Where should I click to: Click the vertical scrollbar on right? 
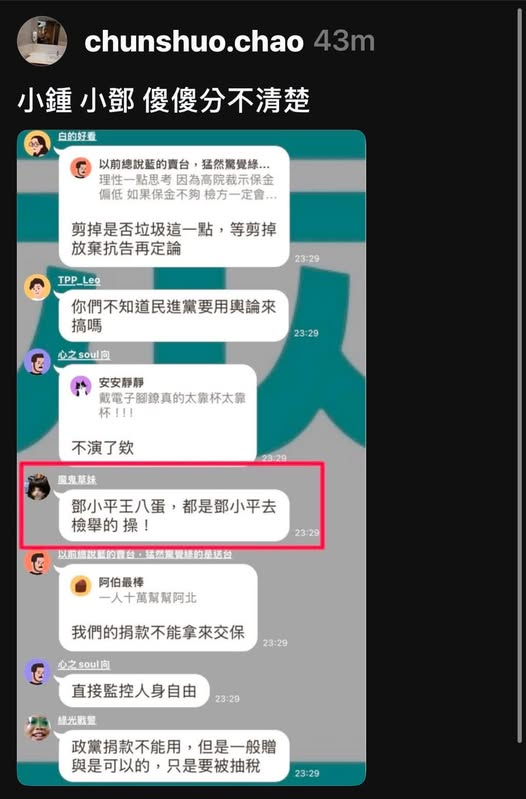(x=519, y=377)
